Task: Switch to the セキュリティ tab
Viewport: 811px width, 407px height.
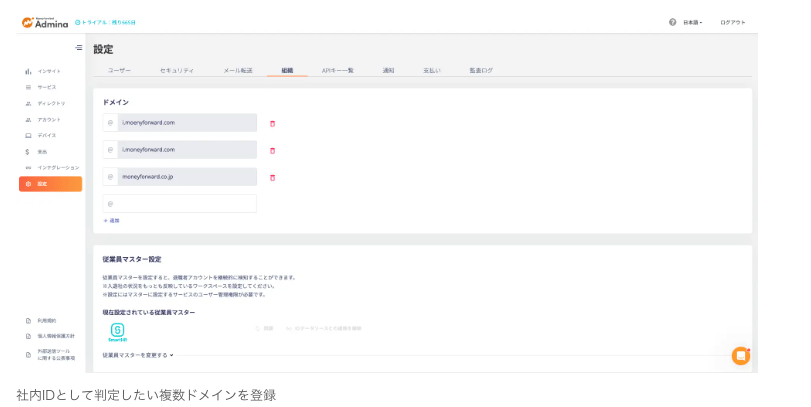Action: (177, 70)
